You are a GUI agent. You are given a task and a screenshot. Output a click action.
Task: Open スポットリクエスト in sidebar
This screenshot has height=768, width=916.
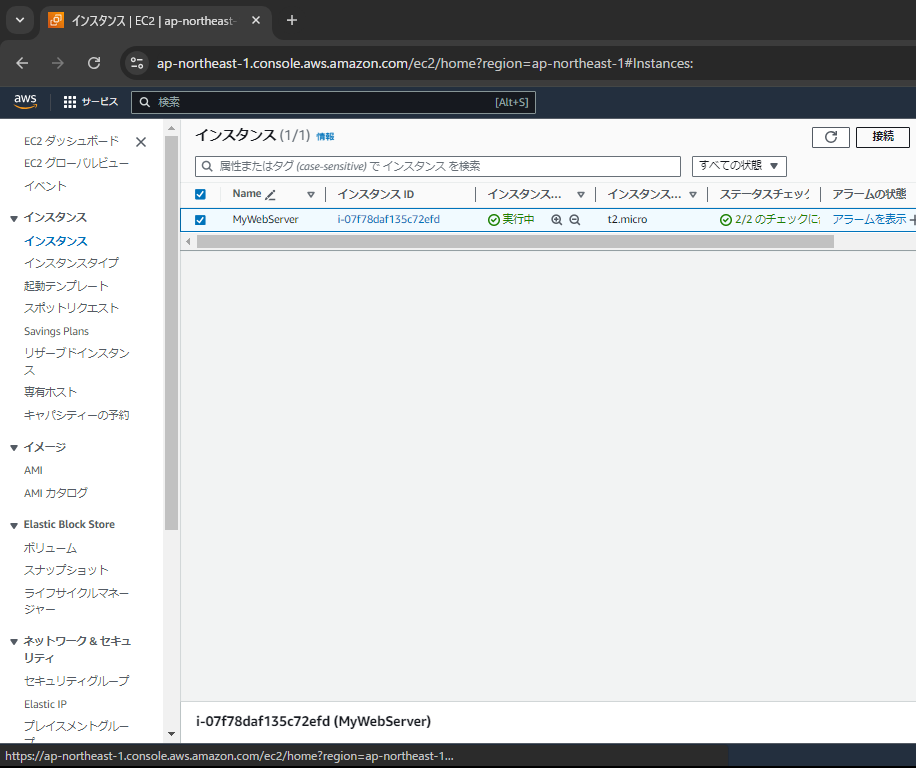(x=71, y=308)
